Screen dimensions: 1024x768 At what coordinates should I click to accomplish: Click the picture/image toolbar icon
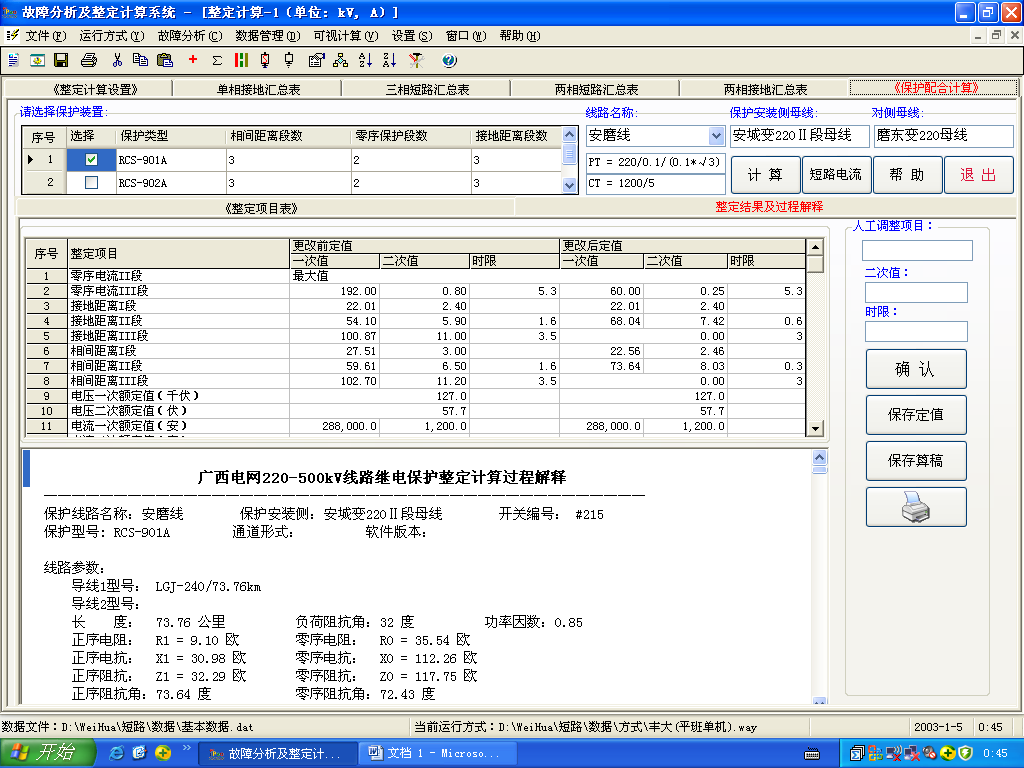click(x=37, y=61)
